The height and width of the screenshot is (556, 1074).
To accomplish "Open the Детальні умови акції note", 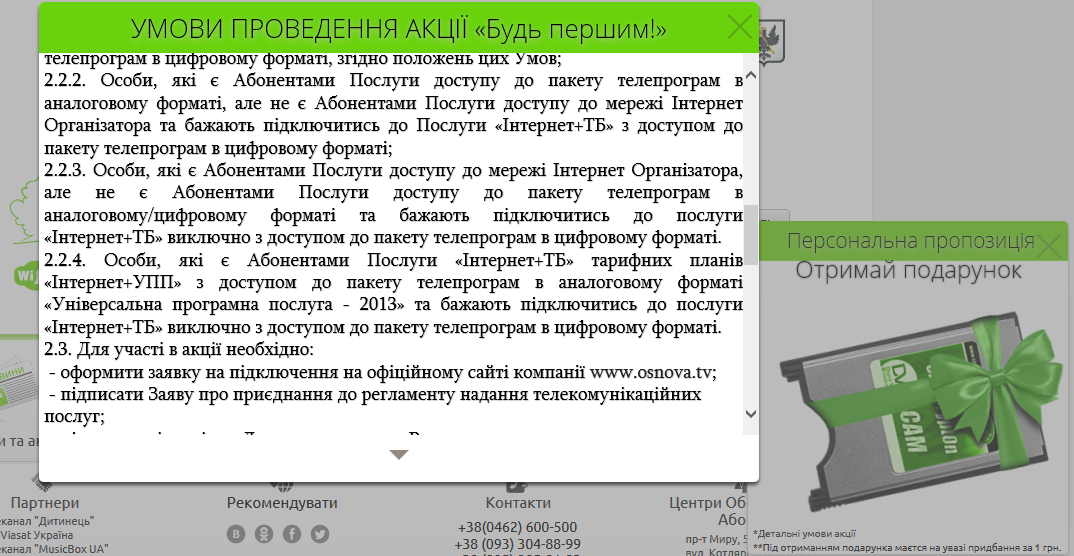I will tap(805, 534).
